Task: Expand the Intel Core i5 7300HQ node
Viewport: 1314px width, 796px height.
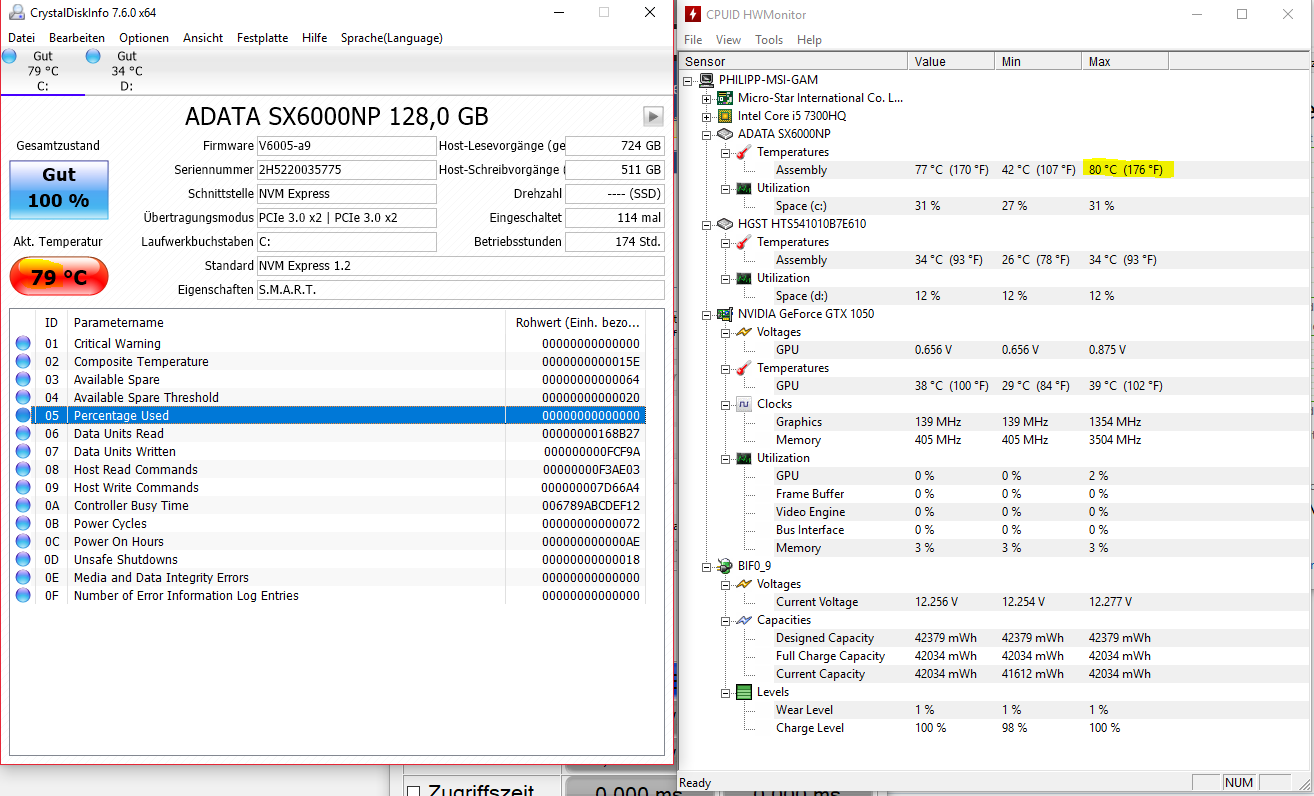Action: (707, 116)
